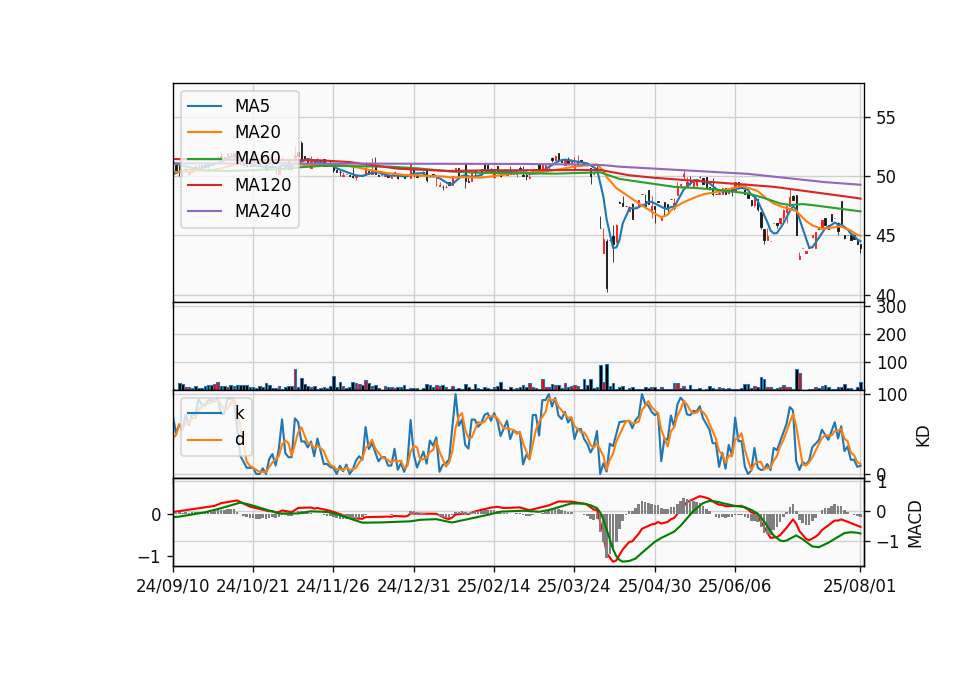Click the price axis value 45

point(885,236)
